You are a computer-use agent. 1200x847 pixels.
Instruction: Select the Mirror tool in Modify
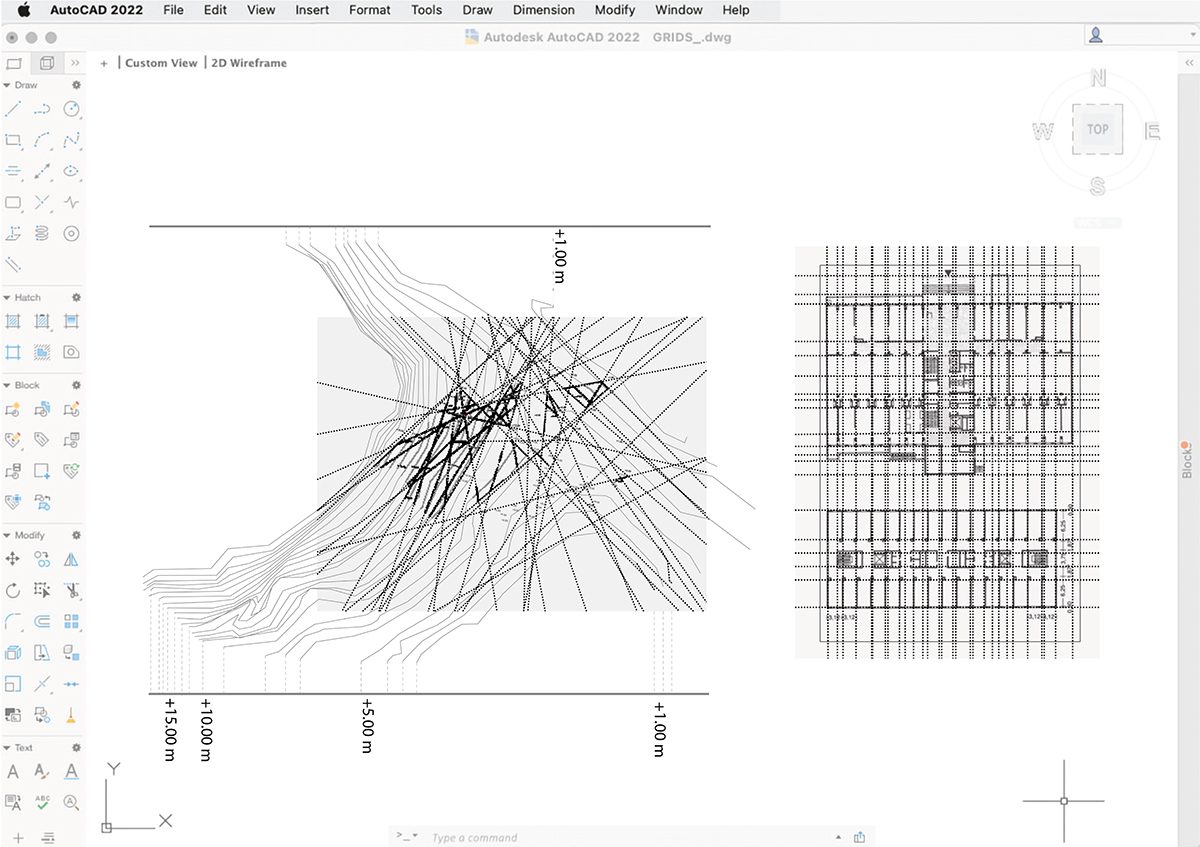[71, 559]
